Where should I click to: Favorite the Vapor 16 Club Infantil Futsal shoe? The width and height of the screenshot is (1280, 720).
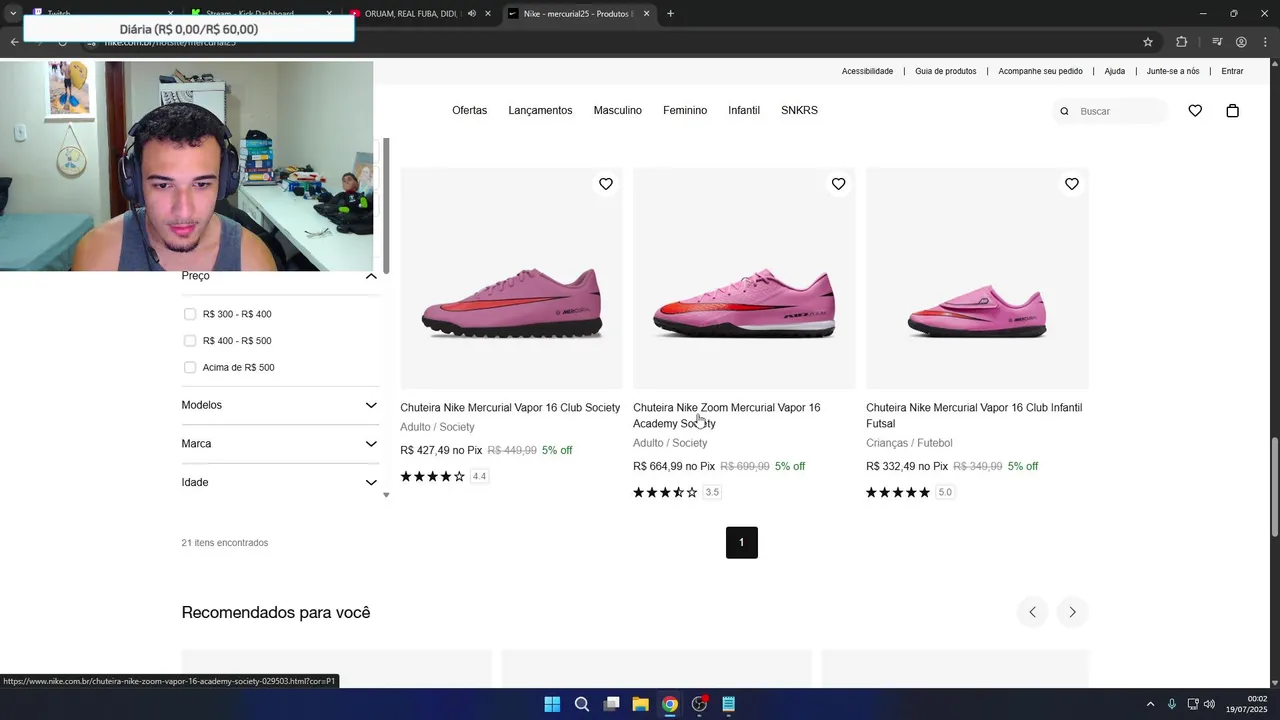(1072, 184)
